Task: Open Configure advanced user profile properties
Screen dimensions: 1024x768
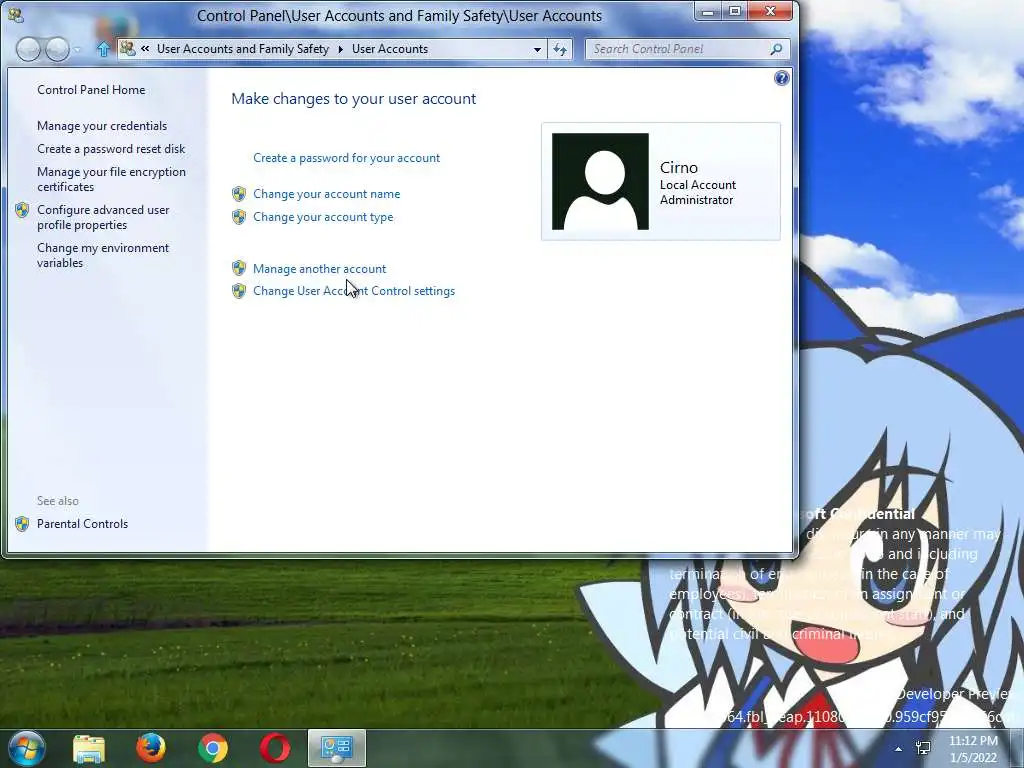Action: [x=103, y=217]
